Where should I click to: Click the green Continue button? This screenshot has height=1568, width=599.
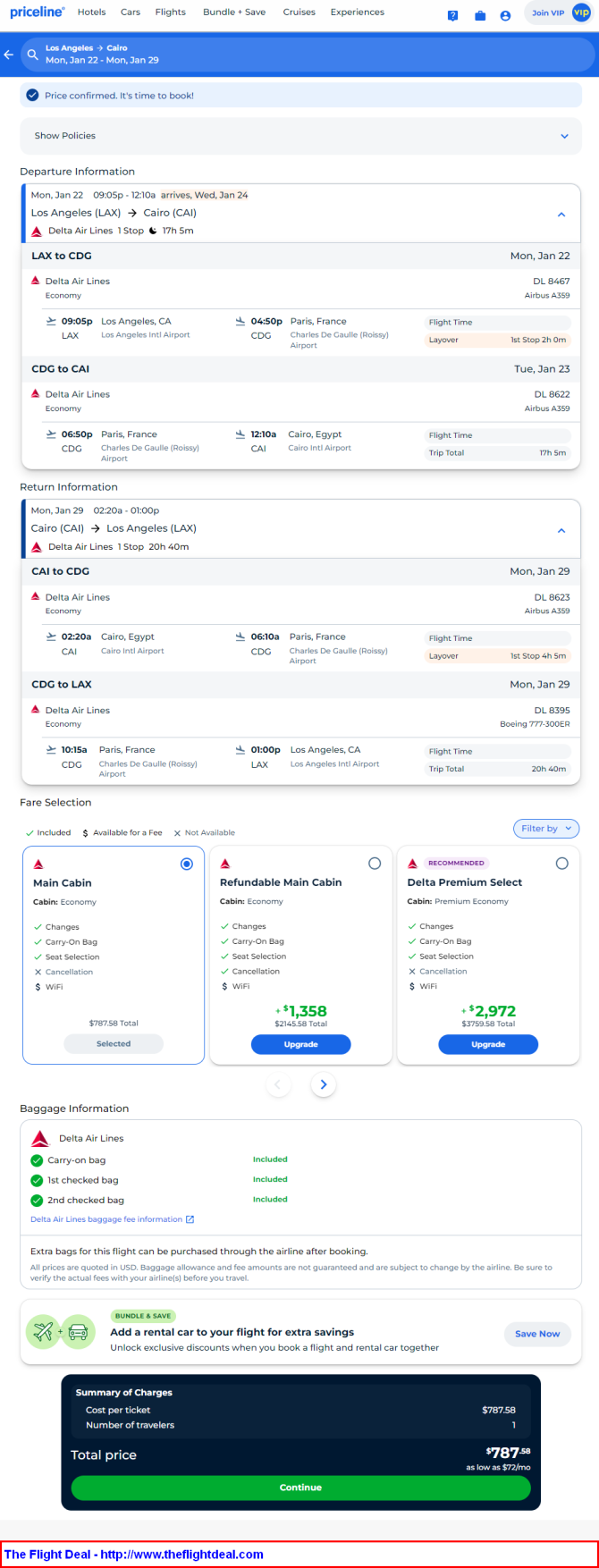pyautogui.click(x=300, y=1488)
